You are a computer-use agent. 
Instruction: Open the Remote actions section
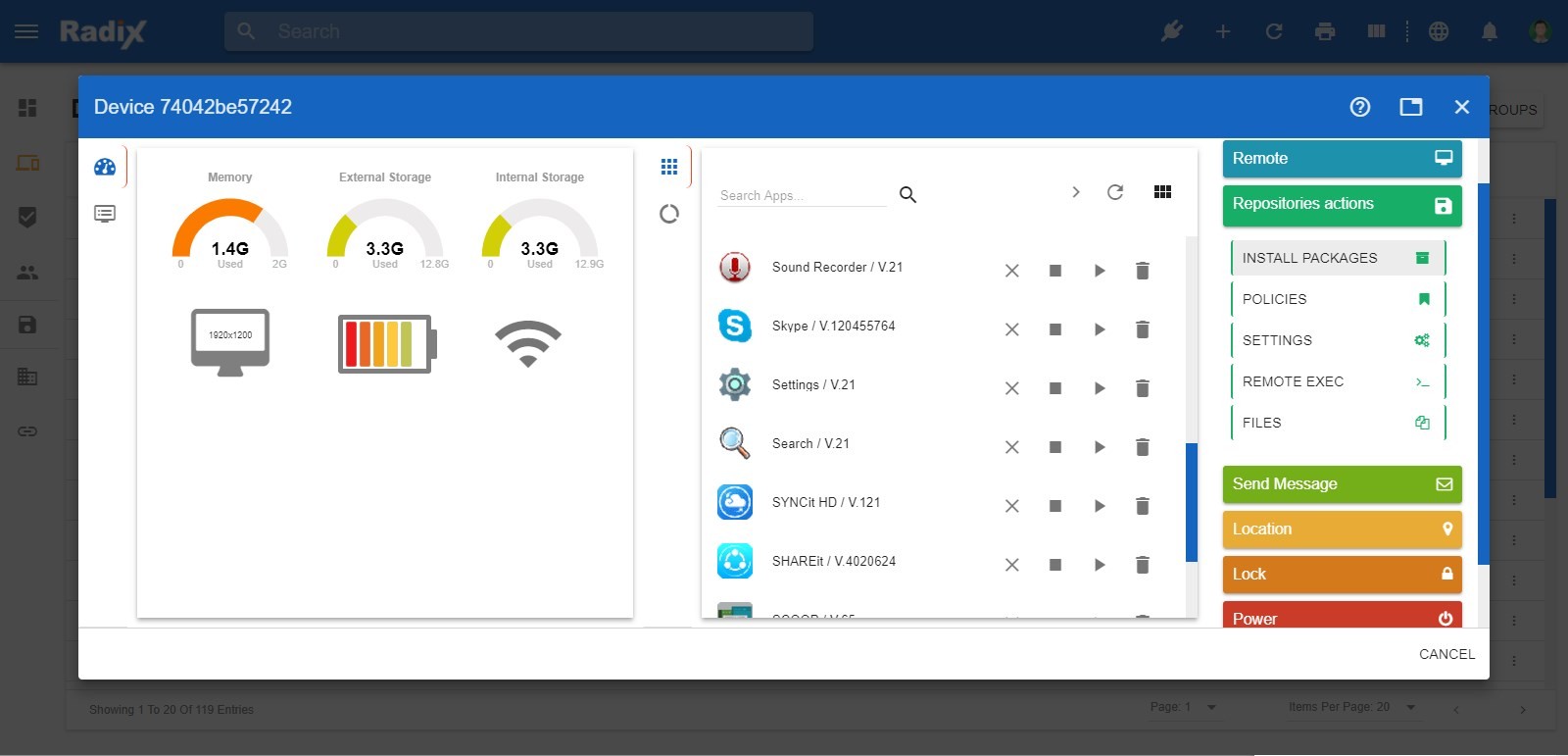pos(1343,159)
